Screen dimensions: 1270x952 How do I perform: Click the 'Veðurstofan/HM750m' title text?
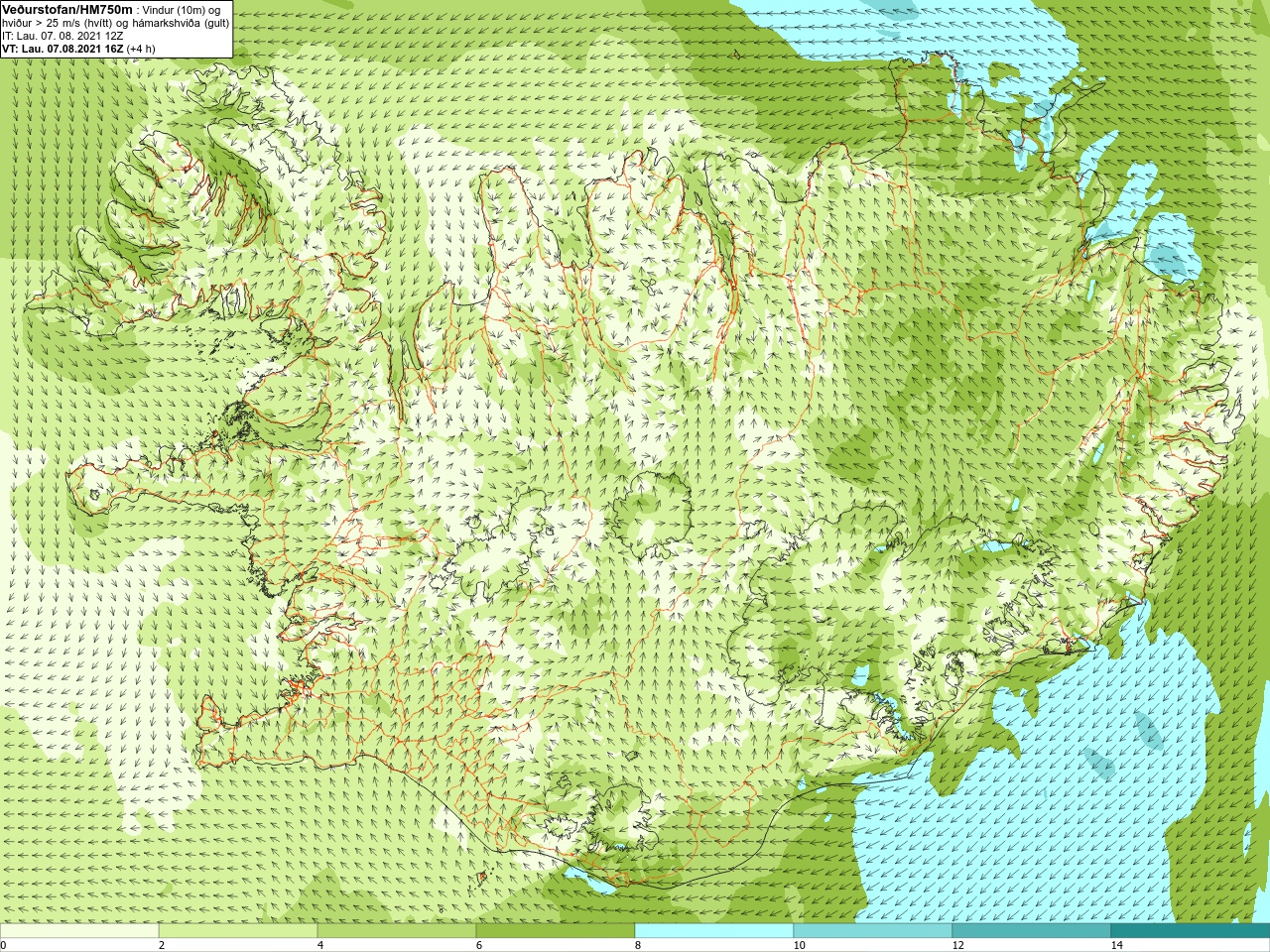pyautogui.click(x=66, y=9)
